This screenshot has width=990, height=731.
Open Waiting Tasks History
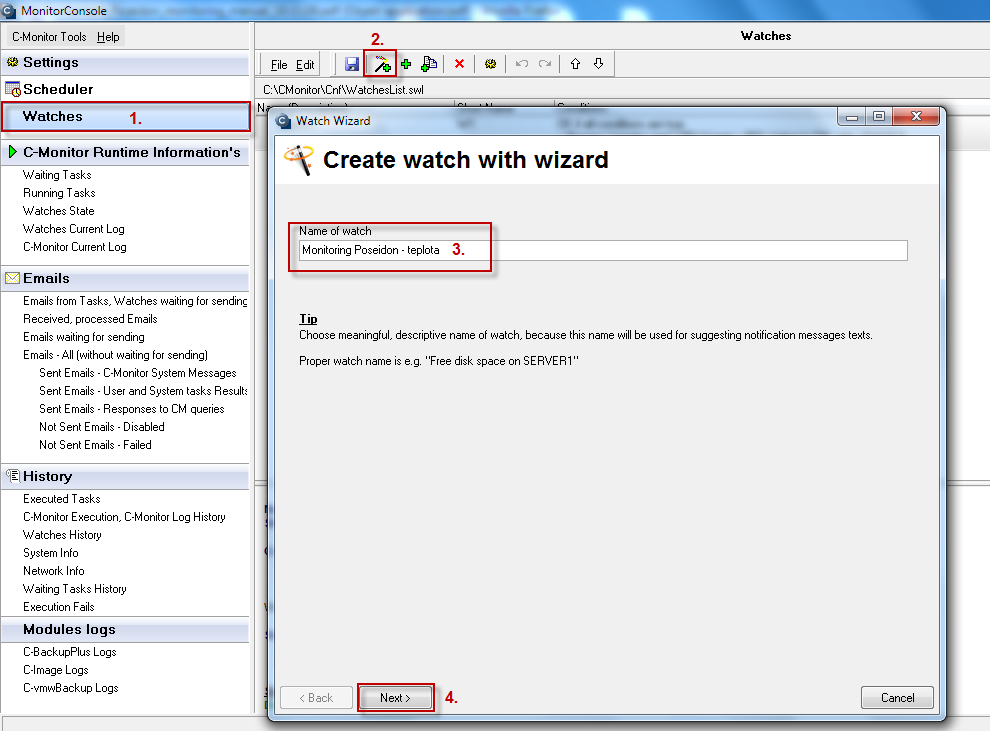(75, 589)
